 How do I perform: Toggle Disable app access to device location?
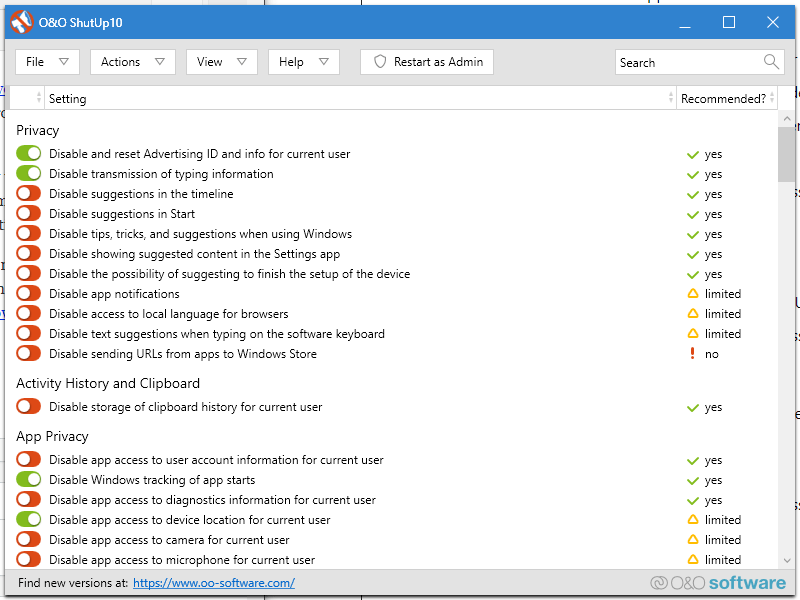point(29,519)
